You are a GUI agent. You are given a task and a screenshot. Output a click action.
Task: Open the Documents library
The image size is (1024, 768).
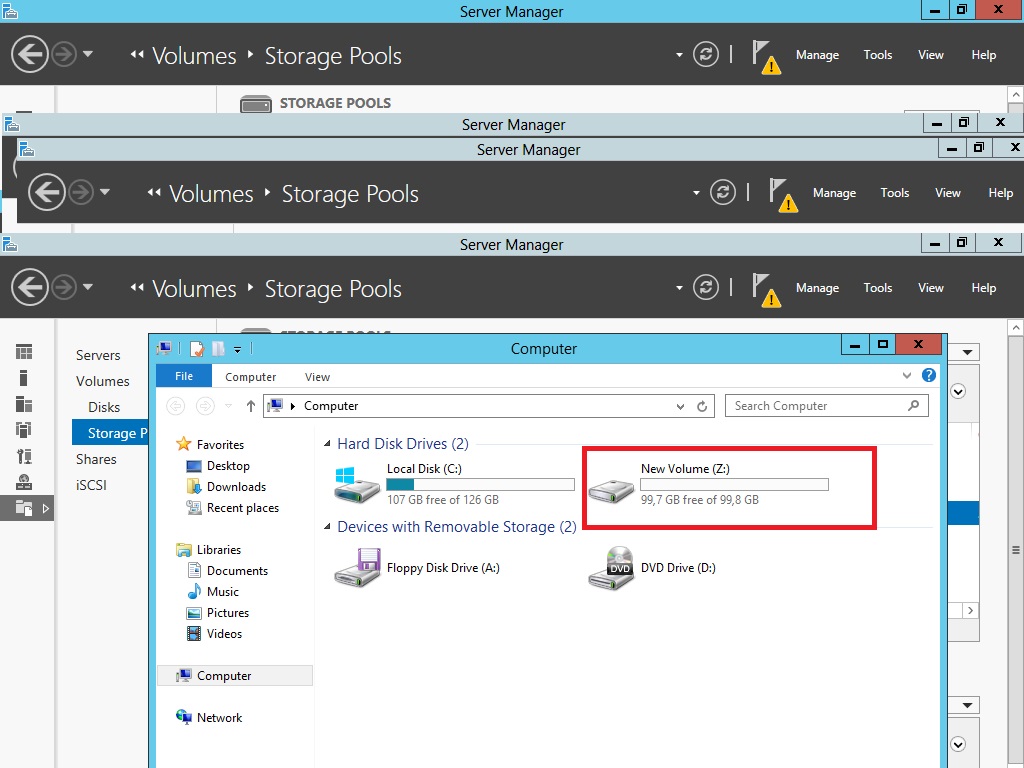(237, 571)
